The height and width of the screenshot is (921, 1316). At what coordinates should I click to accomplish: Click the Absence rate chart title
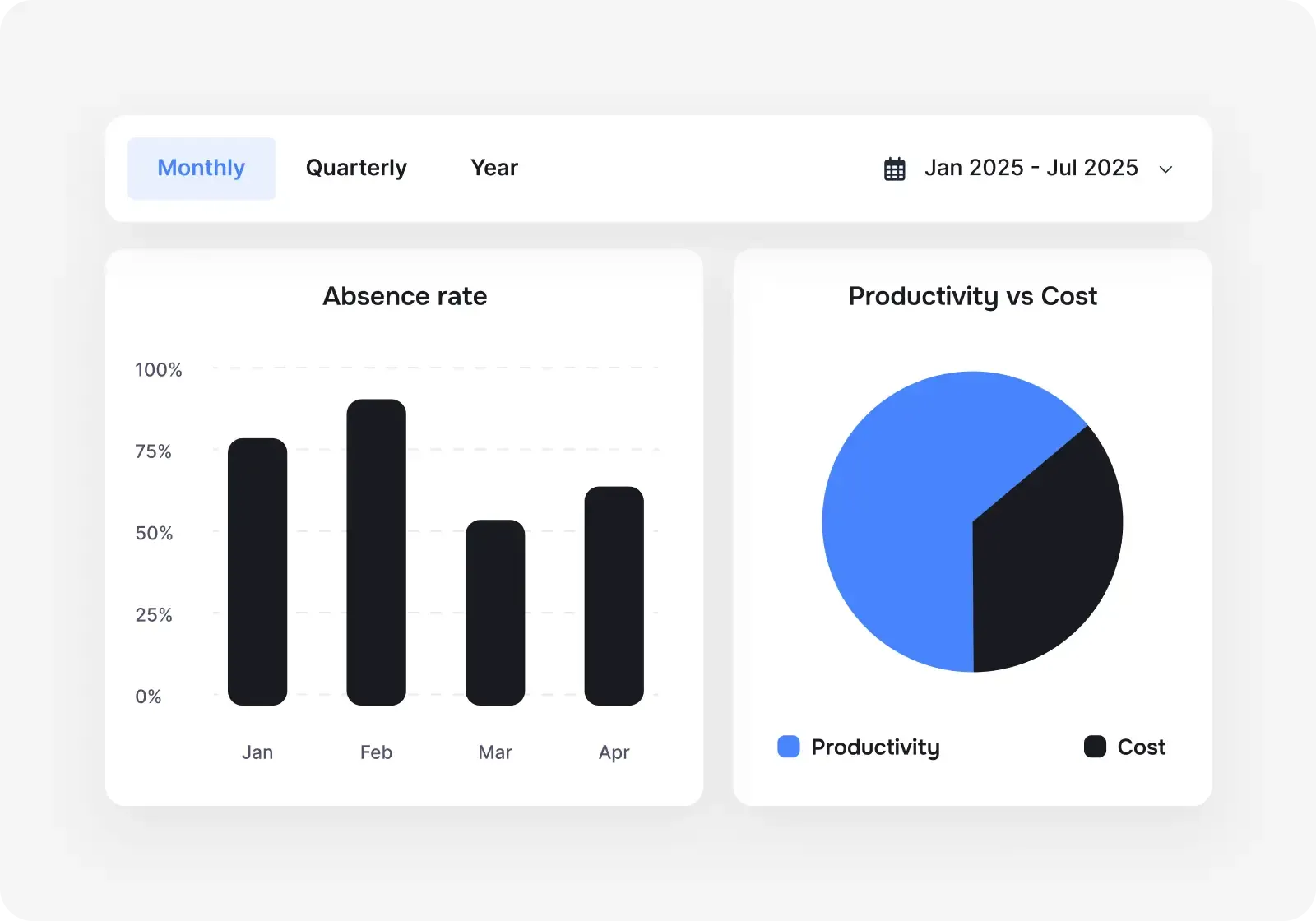click(404, 296)
